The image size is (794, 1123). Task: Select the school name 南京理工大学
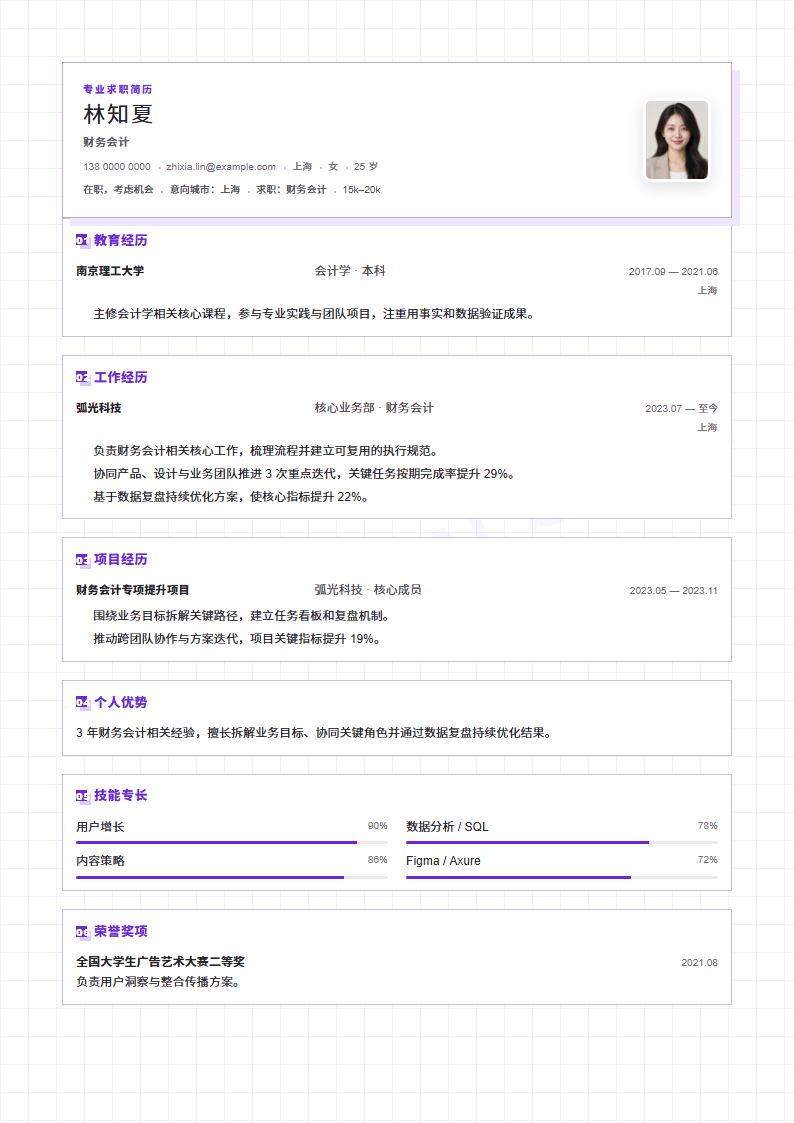(x=110, y=271)
